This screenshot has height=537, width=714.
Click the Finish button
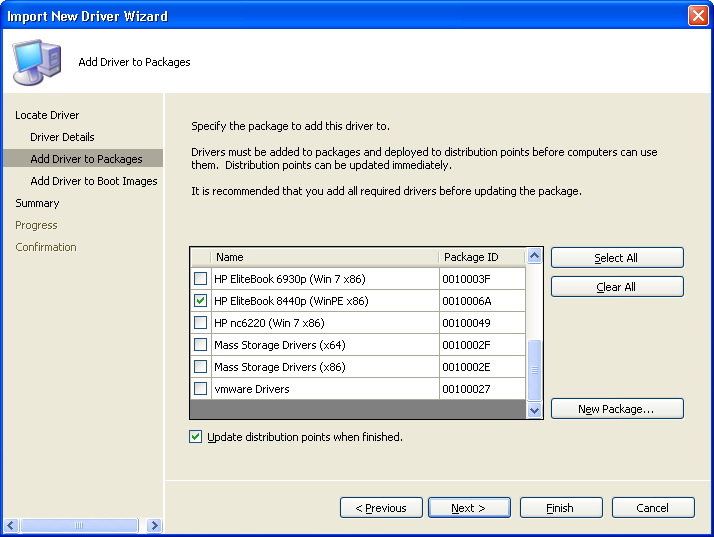tap(561, 508)
